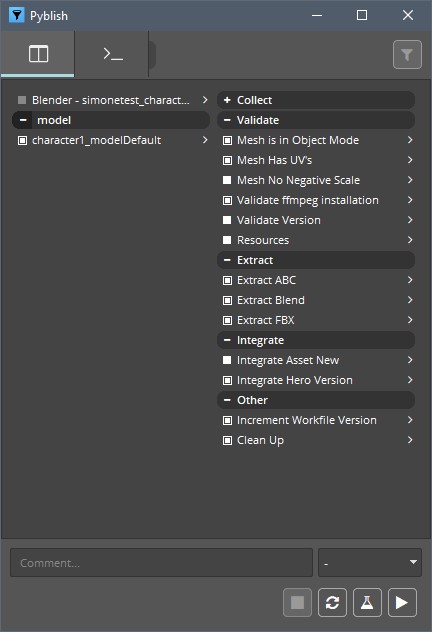Click the publish play button
432x632 pixels.
pos(402,603)
